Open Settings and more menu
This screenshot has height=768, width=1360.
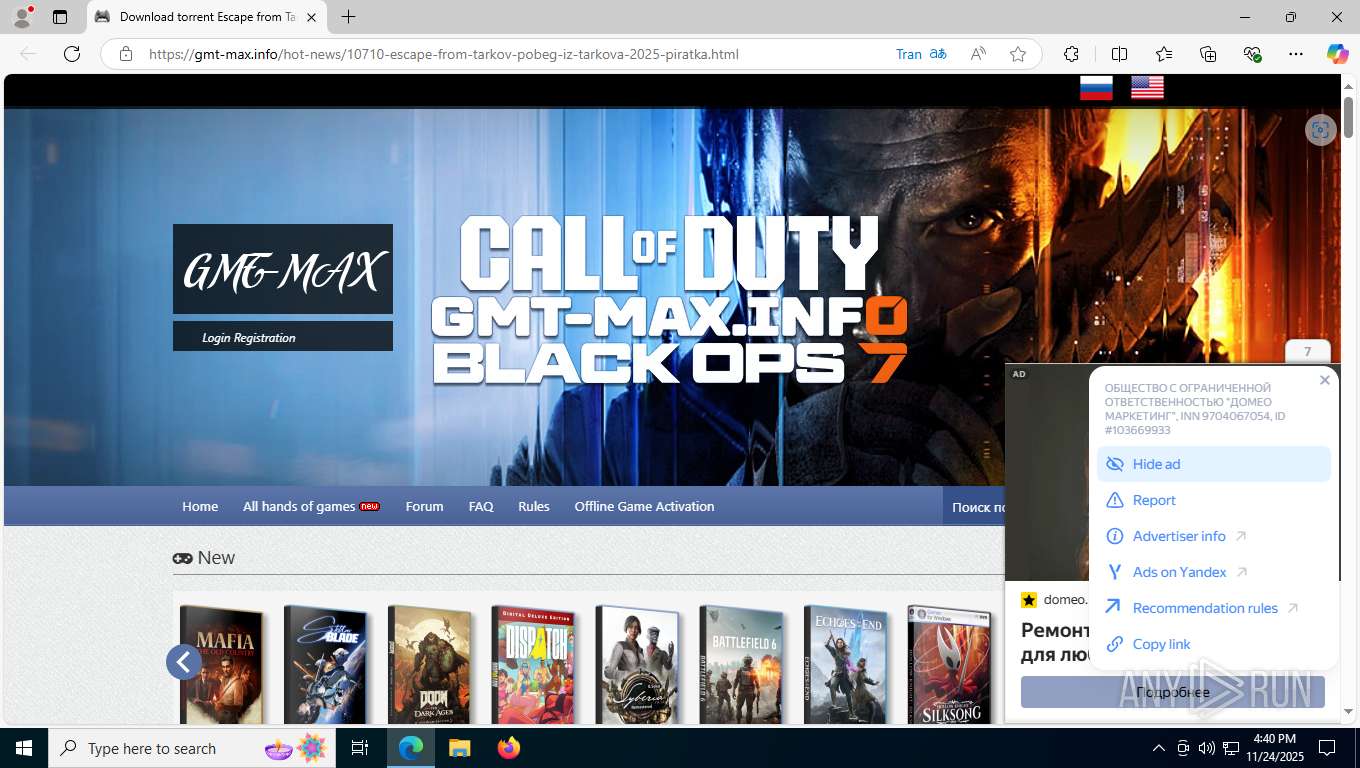(x=1296, y=54)
